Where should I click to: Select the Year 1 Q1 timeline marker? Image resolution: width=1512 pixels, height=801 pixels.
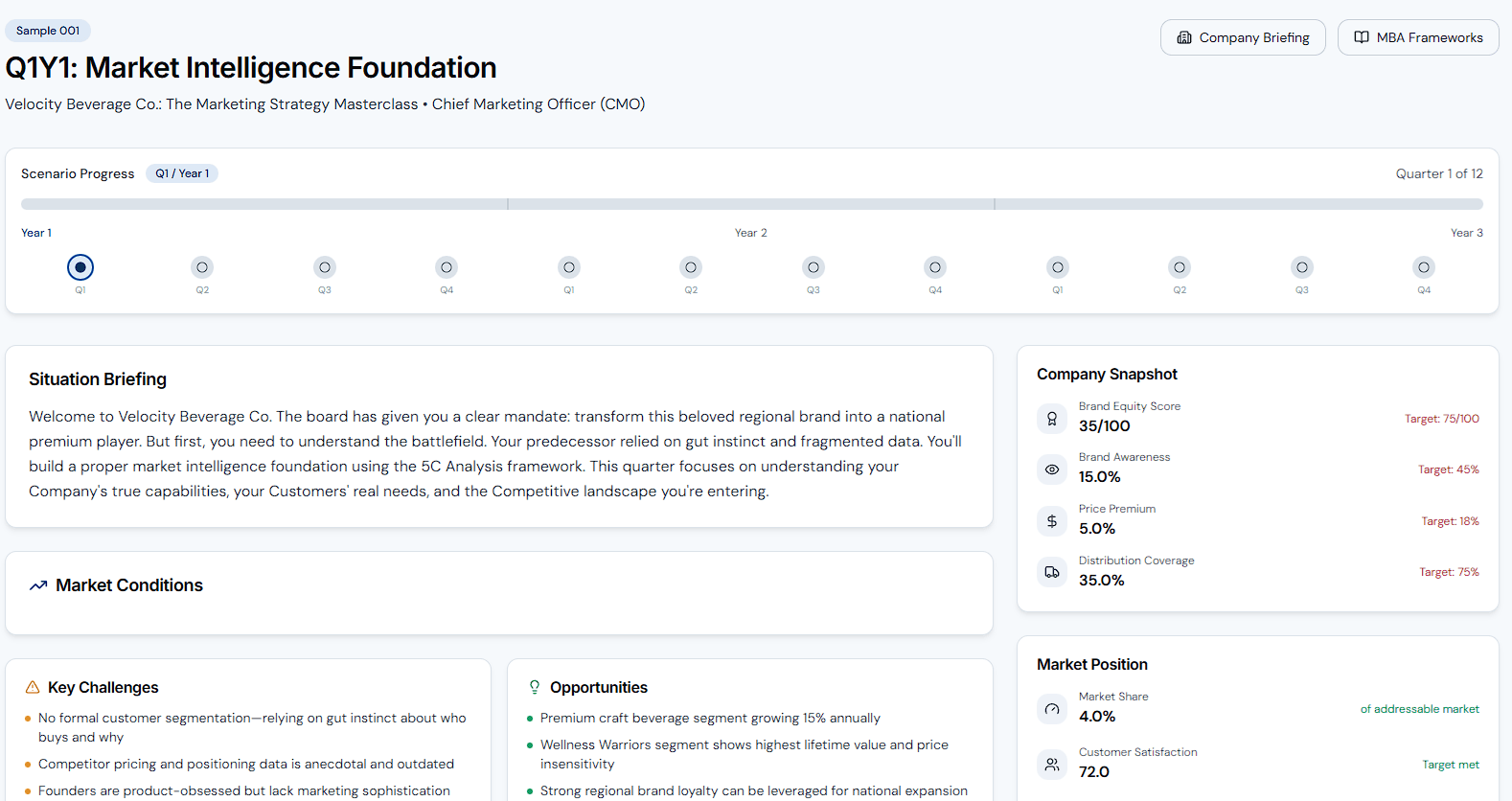(80, 267)
